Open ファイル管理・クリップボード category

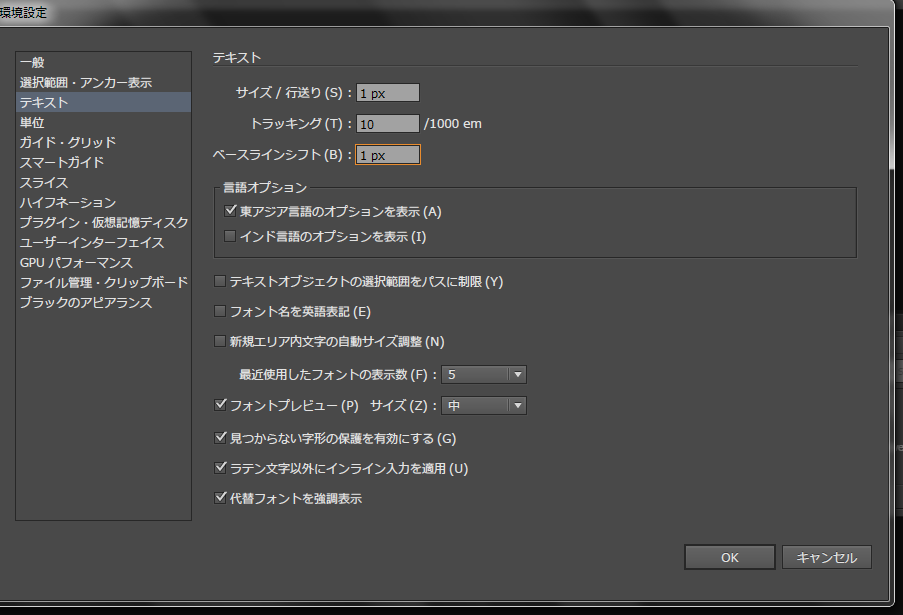104,283
